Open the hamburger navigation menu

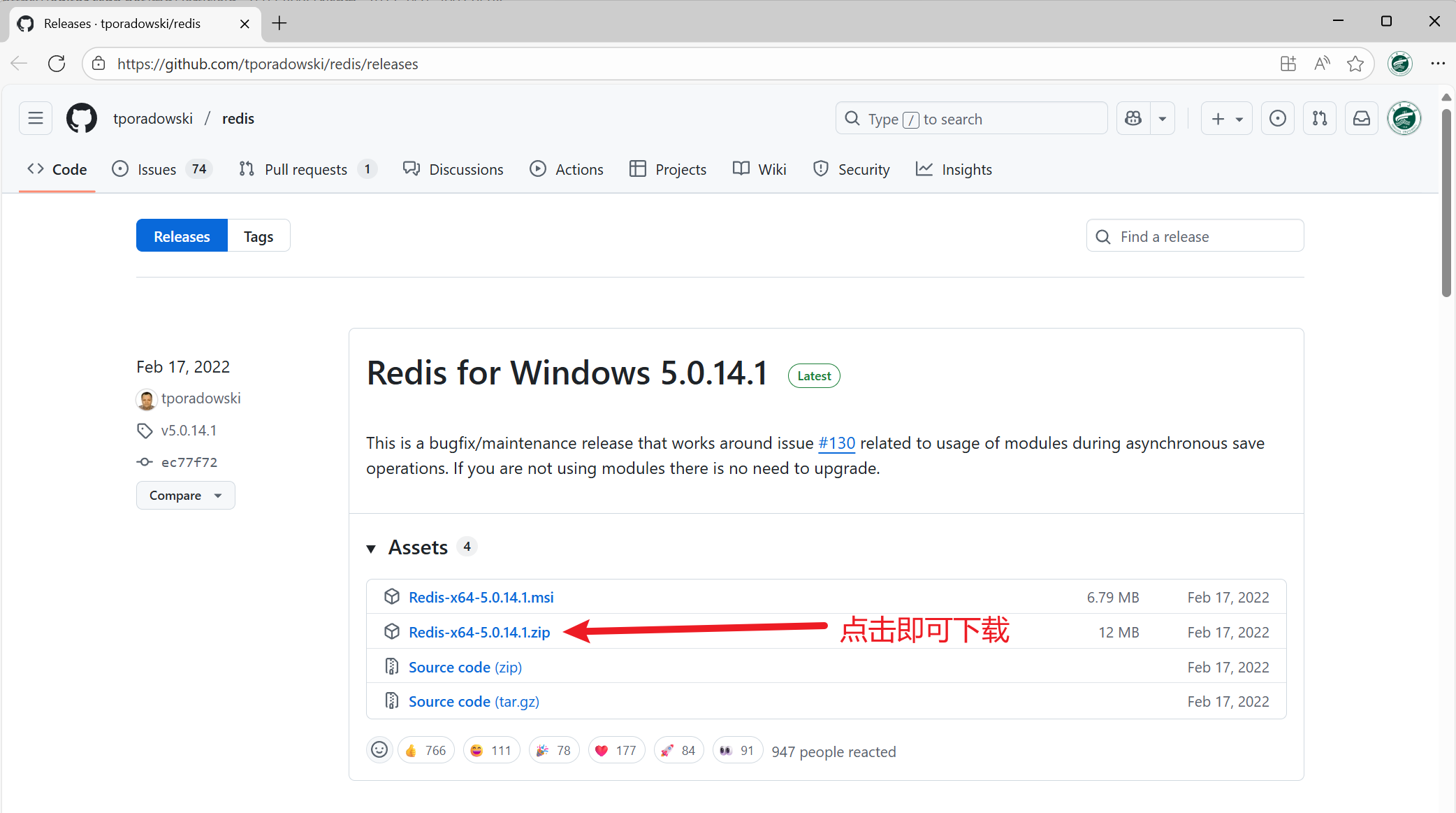[36, 118]
